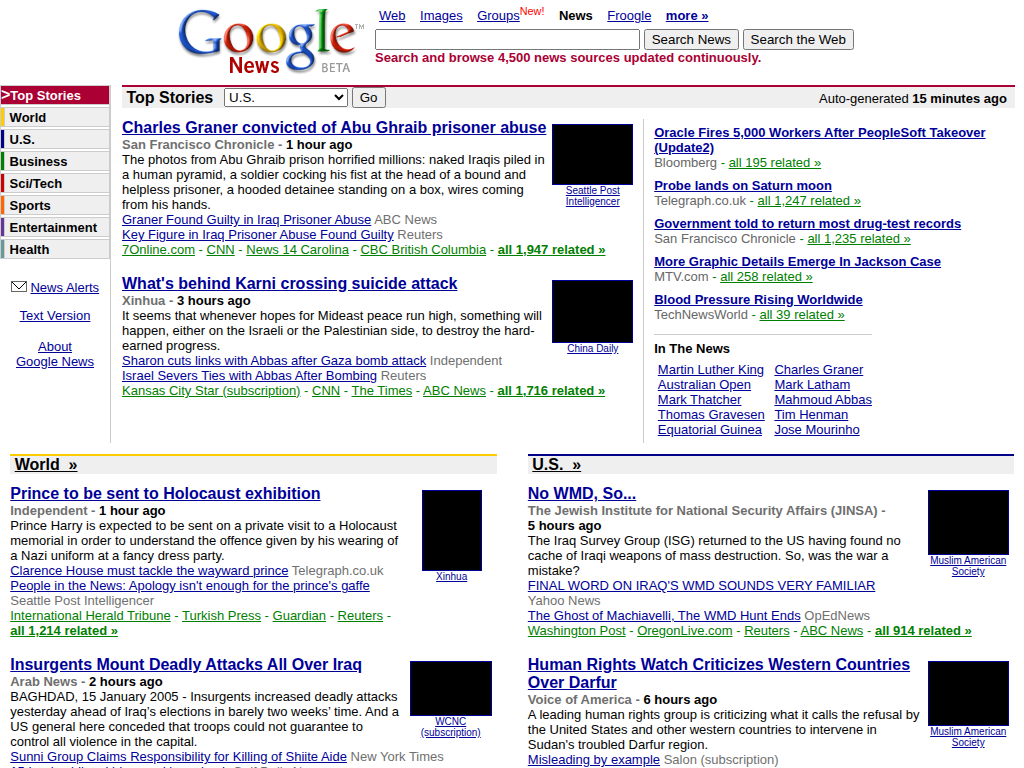Image resolution: width=1024 pixels, height=768 pixels.
Task: Open Government told to return drug-test records
Action: pos(807,223)
